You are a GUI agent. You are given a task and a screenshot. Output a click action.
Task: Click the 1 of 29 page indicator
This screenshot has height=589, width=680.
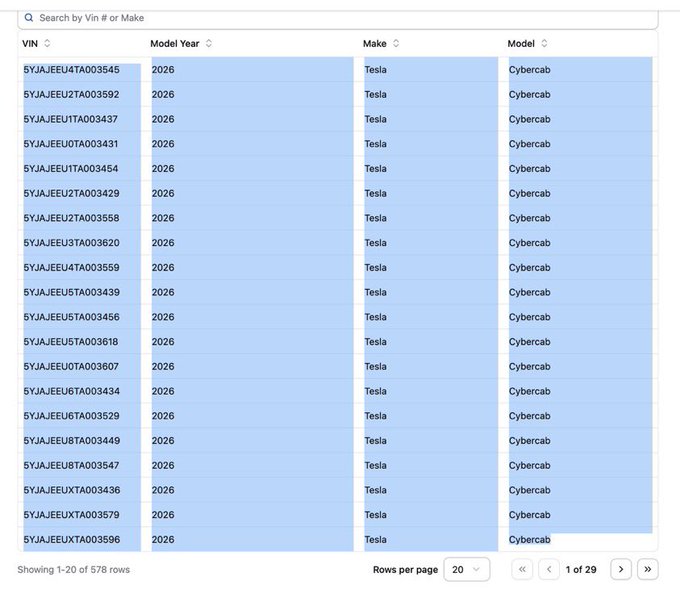(581, 569)
